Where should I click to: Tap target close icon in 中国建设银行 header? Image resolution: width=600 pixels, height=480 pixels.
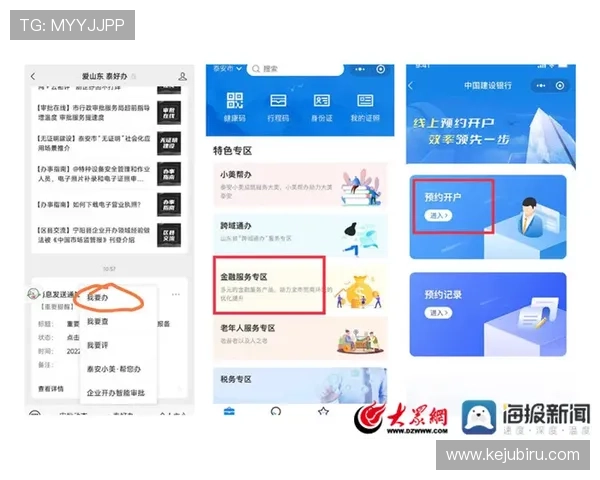tap(560, 86)
